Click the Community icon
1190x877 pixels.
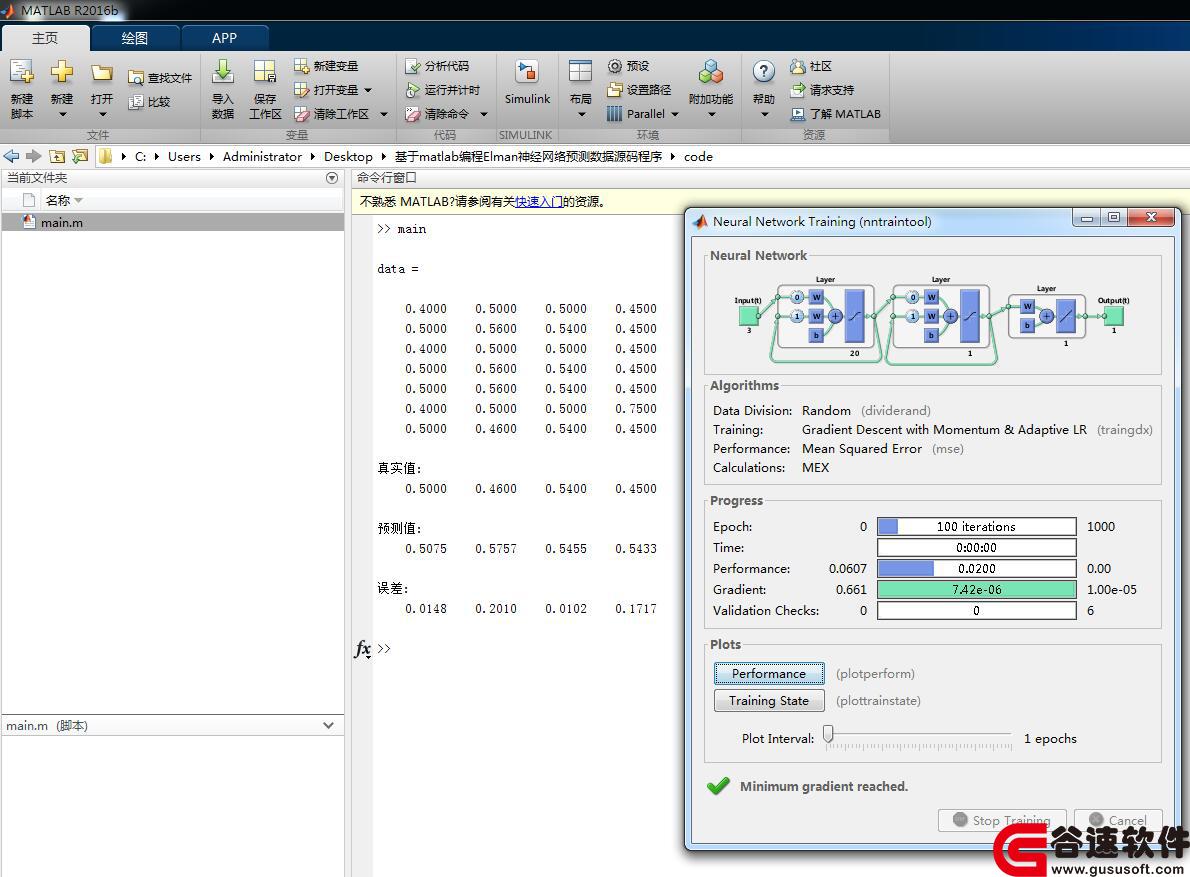[x=797, y=66]
